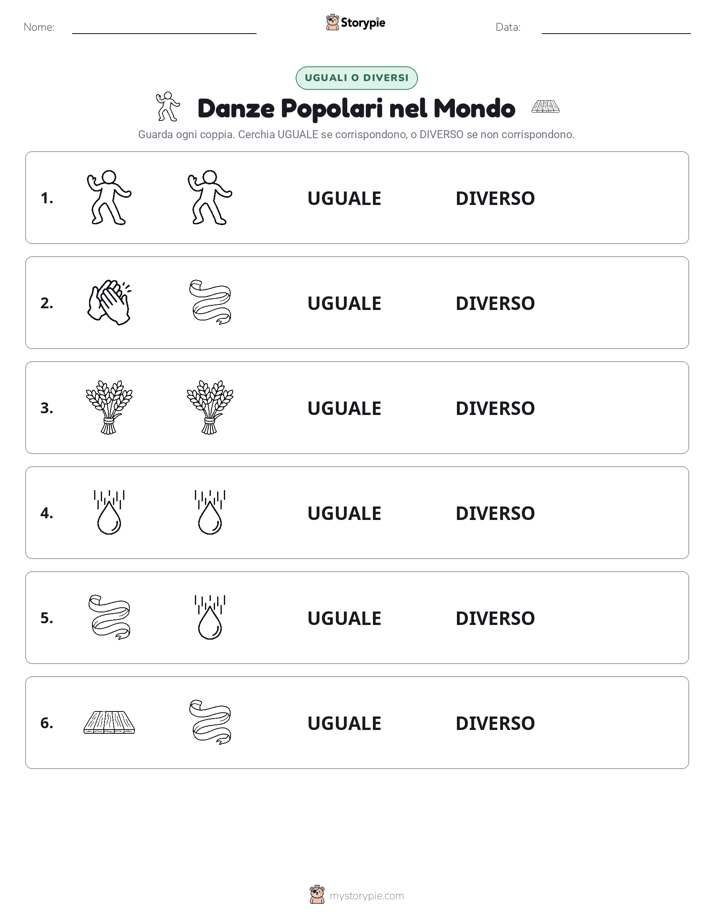This screenshot has height=924, width=714.
Task: Click the first dancing figure in row 1
Action: tap(109, 197)
